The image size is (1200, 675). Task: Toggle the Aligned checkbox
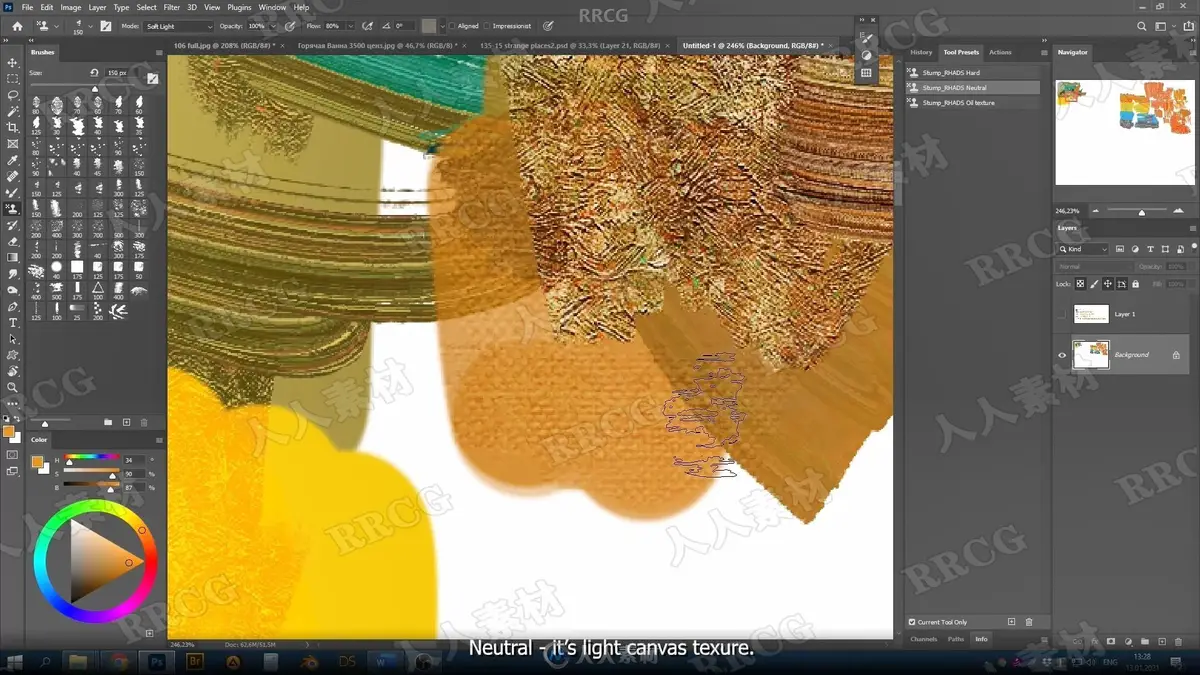(451, 26)
